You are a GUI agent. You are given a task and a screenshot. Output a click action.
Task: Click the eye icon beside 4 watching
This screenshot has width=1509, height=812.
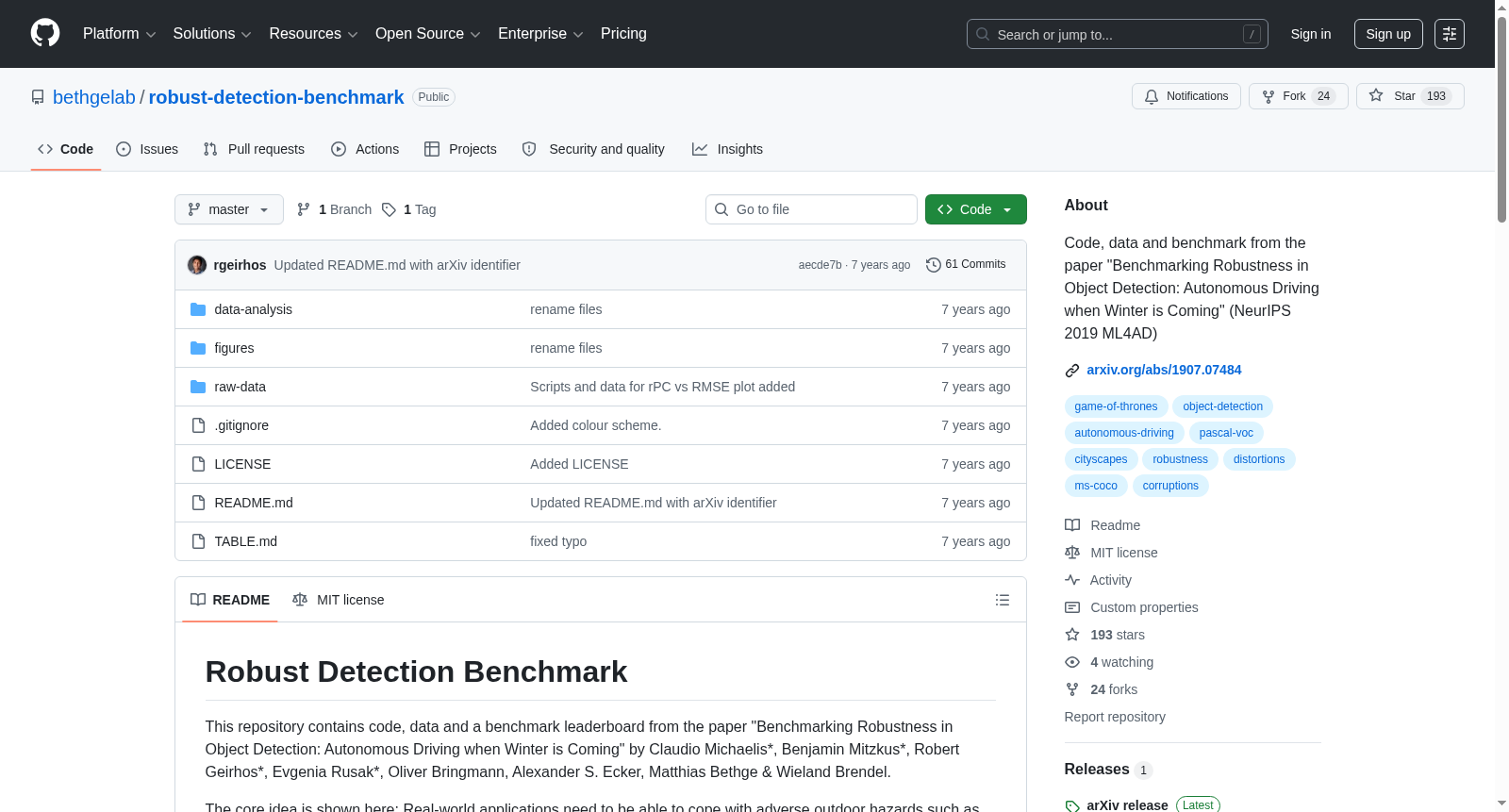[1072, 662]
